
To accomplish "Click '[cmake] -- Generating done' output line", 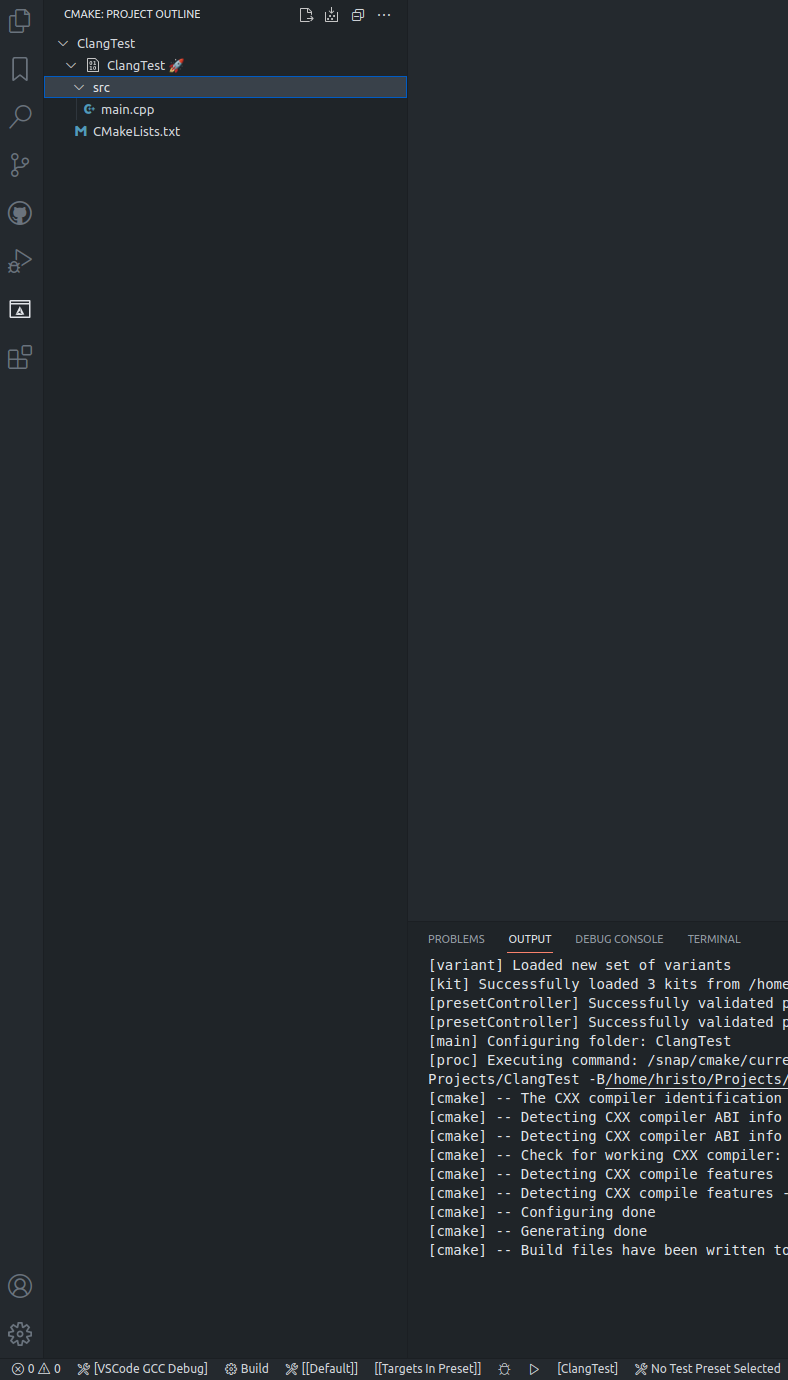I will tap(538, 1231).
